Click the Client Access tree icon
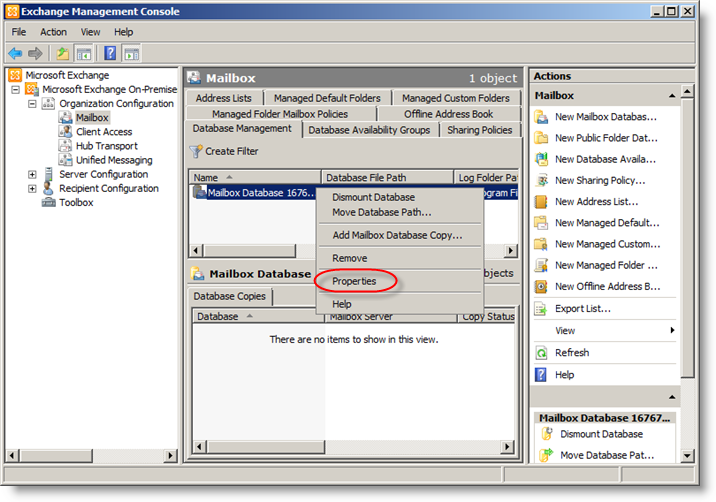Viewport: 716px width, 502px height. pyautogui.click(x=65, y=132)
